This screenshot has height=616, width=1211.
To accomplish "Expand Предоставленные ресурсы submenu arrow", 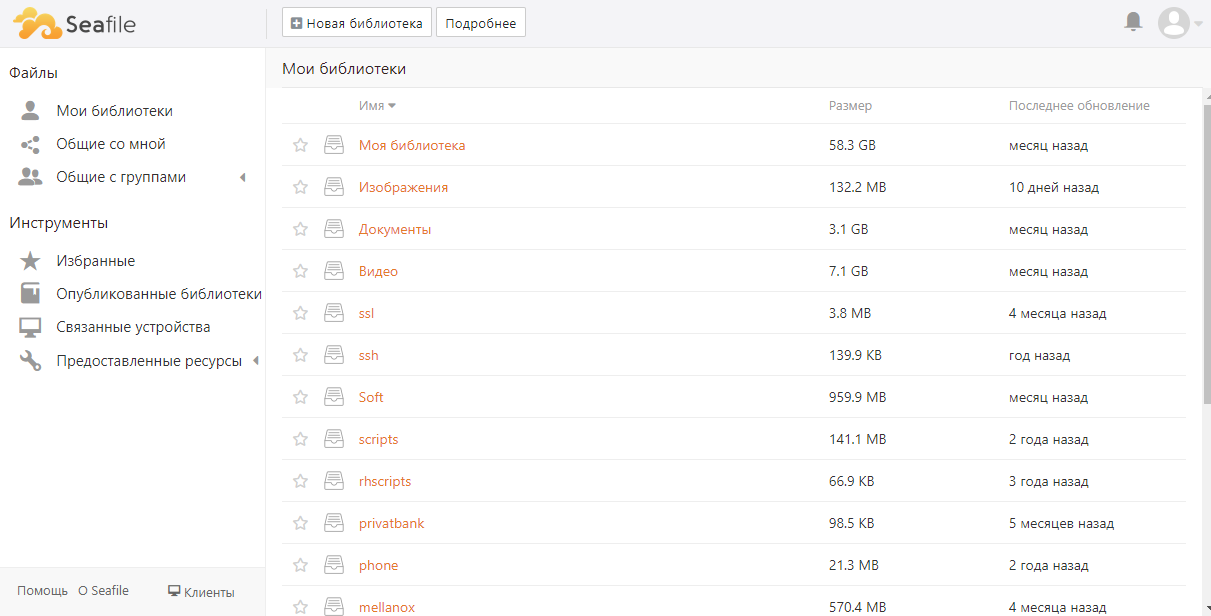I will [255, 361].
